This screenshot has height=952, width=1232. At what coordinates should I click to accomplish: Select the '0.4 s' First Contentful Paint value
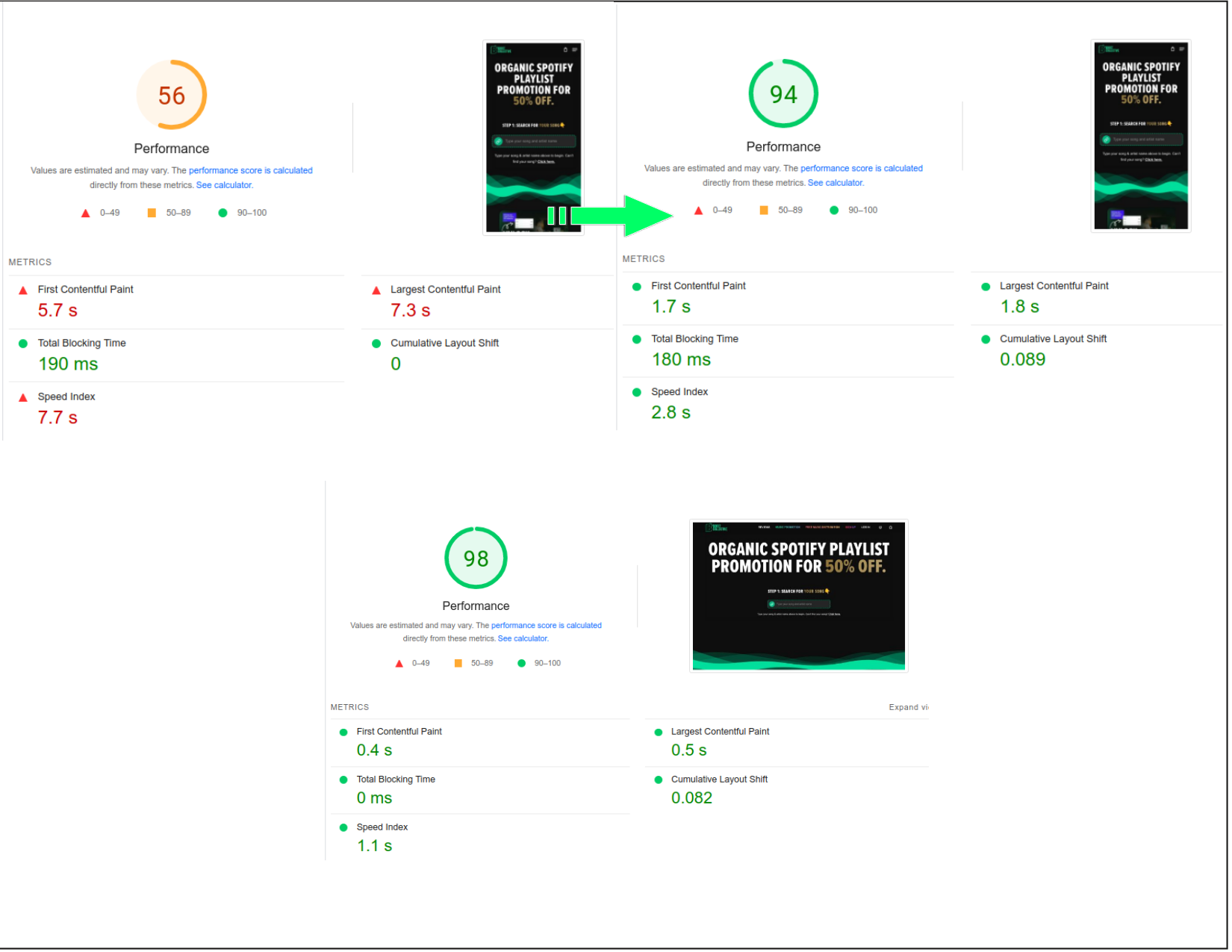tap(374, 750)
